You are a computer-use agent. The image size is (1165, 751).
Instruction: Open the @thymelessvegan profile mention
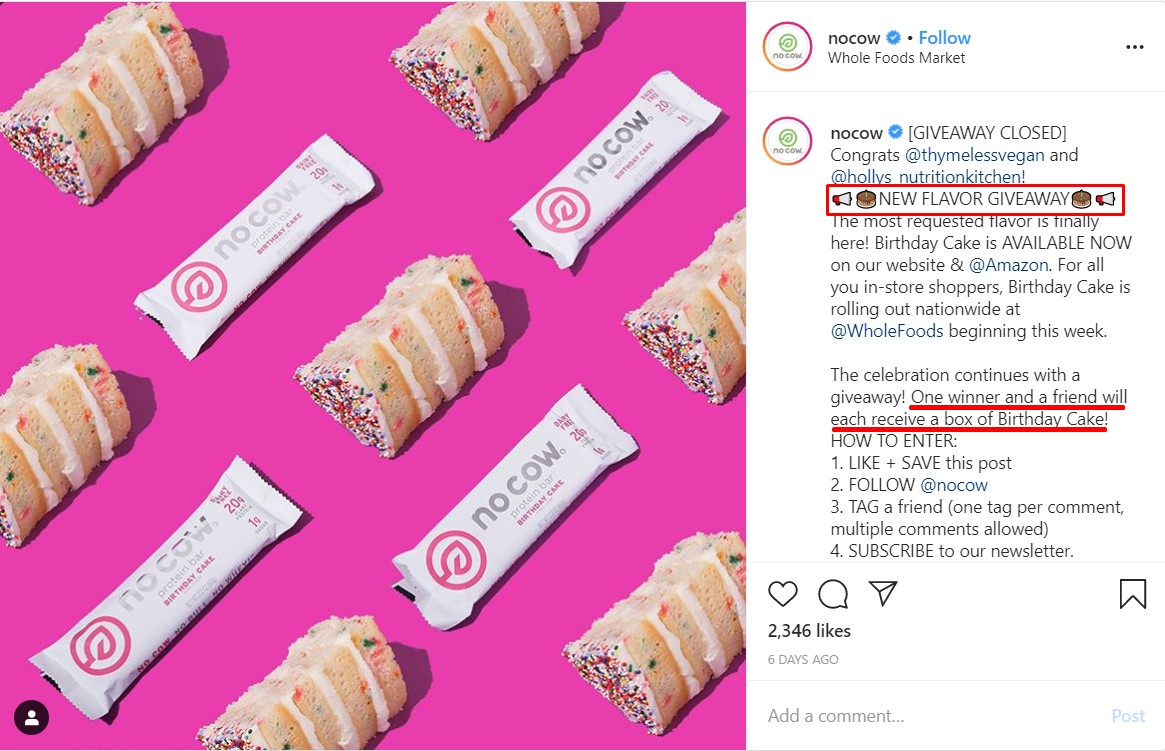pos(975,155)
